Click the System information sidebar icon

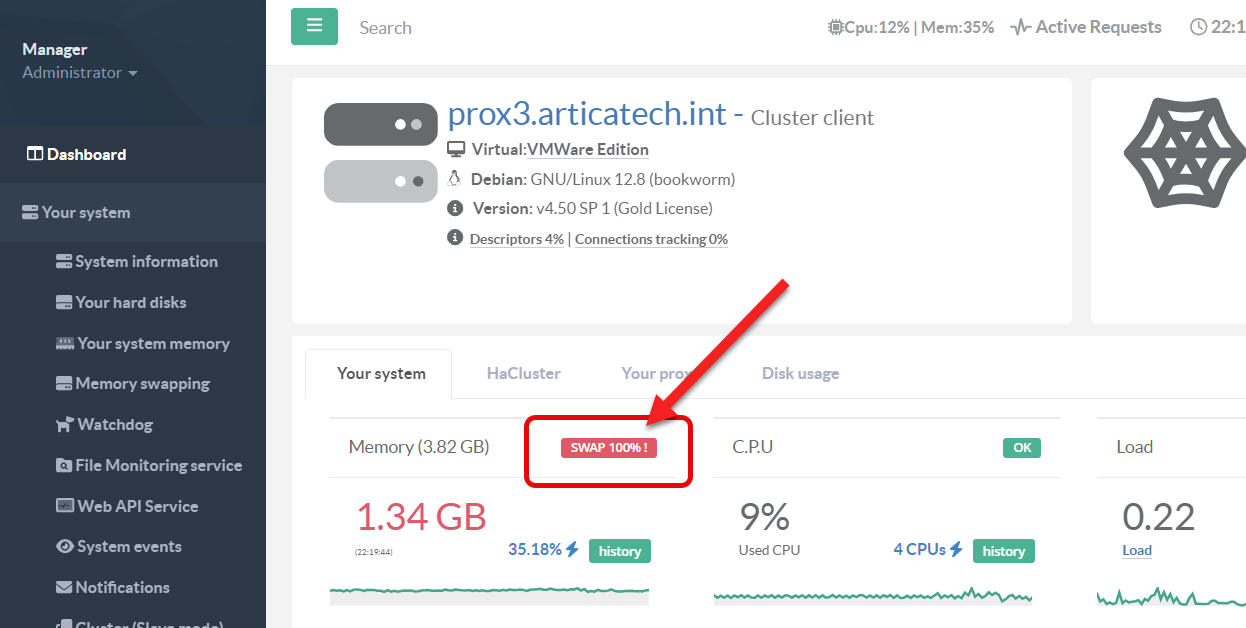point(64,262)
